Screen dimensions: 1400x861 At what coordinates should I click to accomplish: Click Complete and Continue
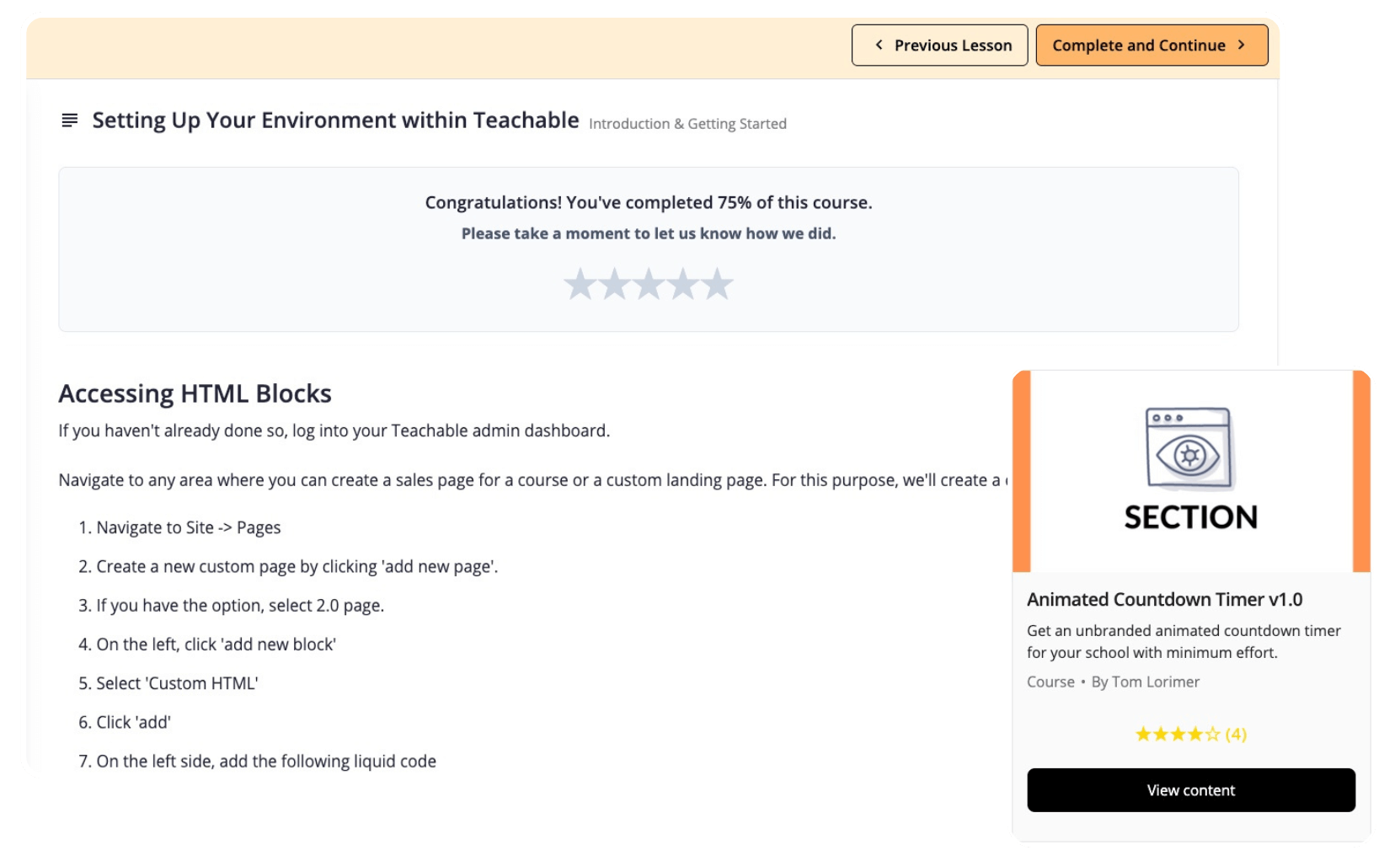[1152, 45]
